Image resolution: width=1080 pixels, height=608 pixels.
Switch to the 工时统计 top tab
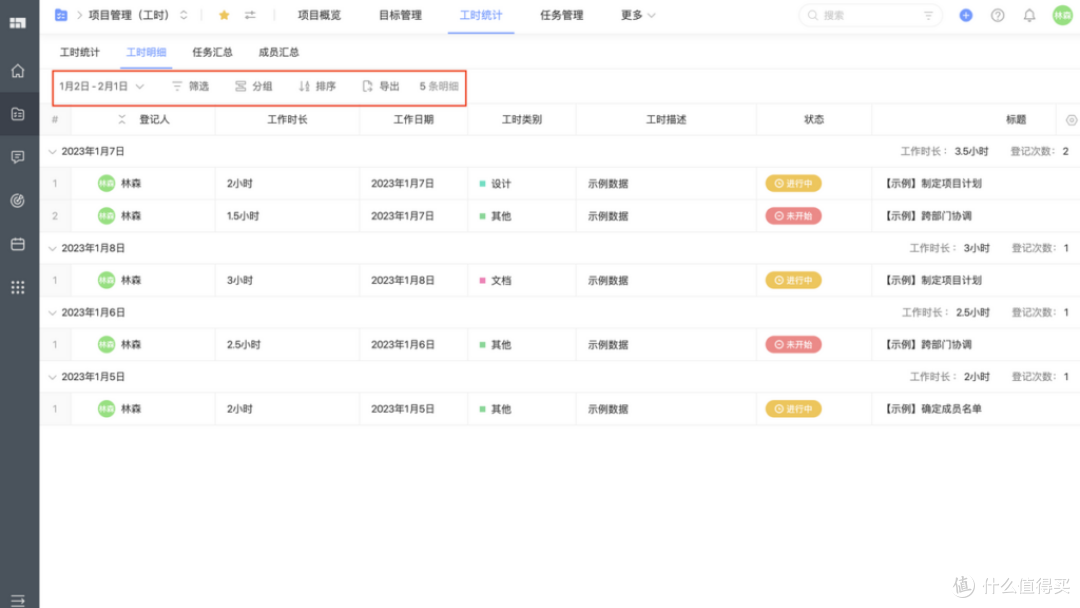pyautogui.click(x=481, y=15)
